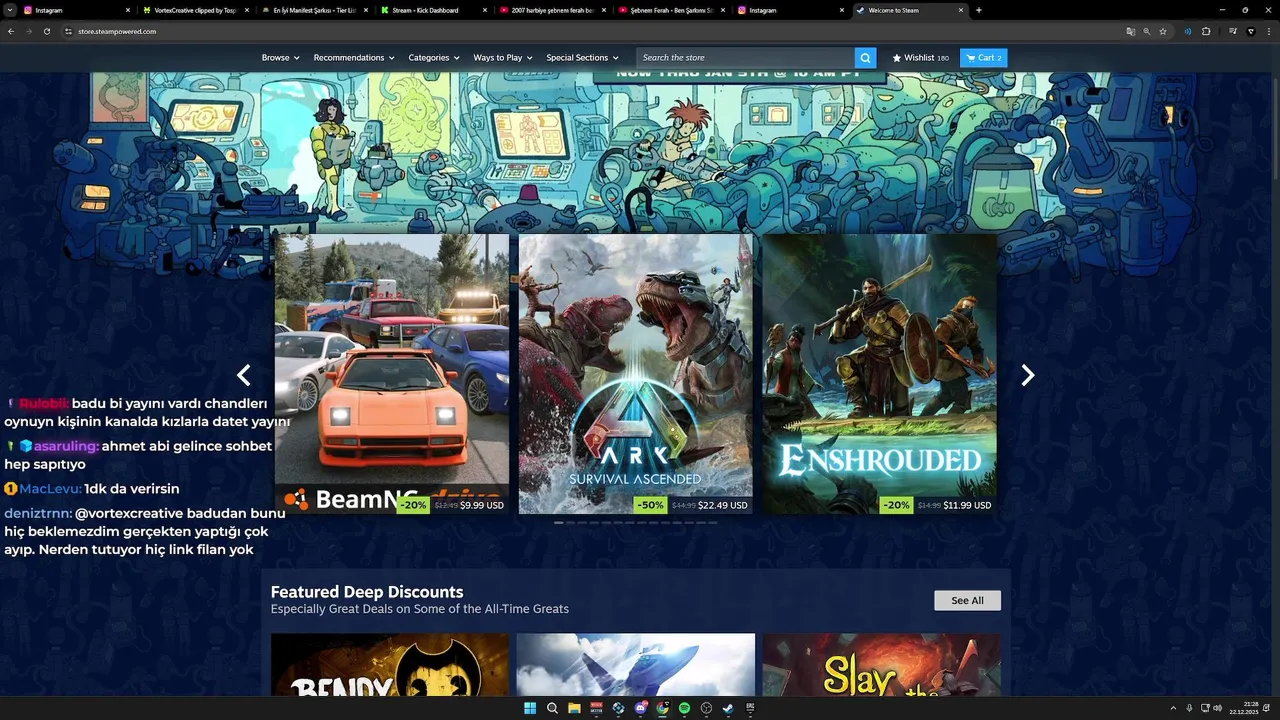1280x720 pixels.
Task: Click the taskbar microphone icon
Action: coord(1189,708)
